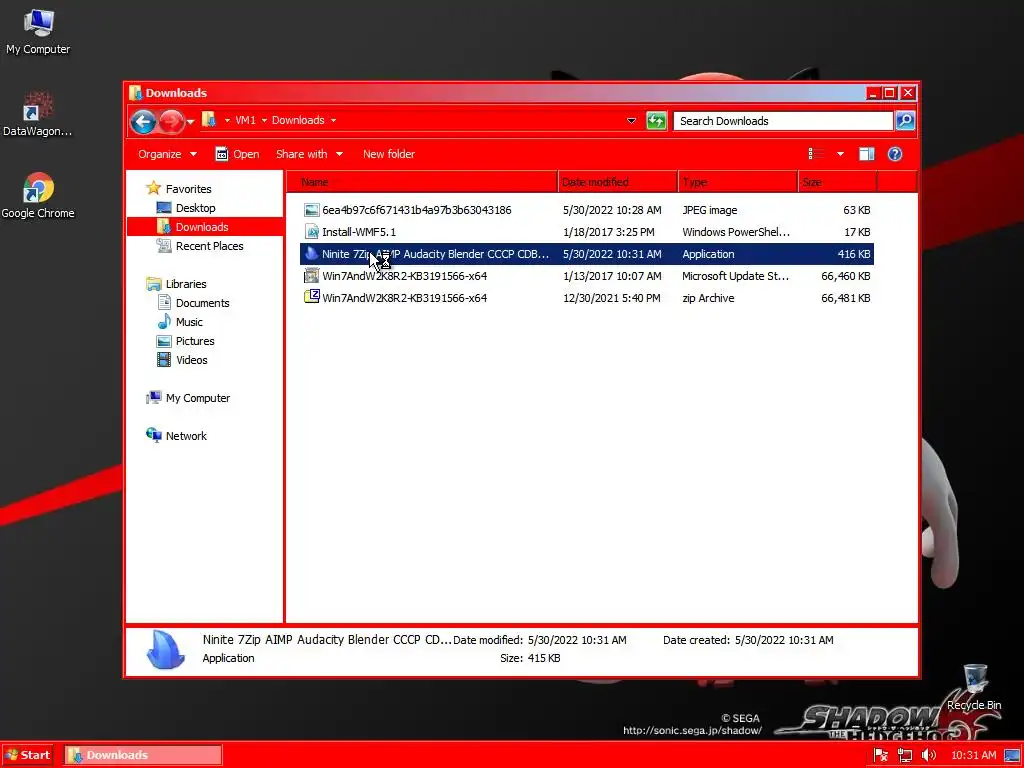Screen dimensions: 1024x768
Task: Click the Recycle Bin desktop icon
Action: 974,688
